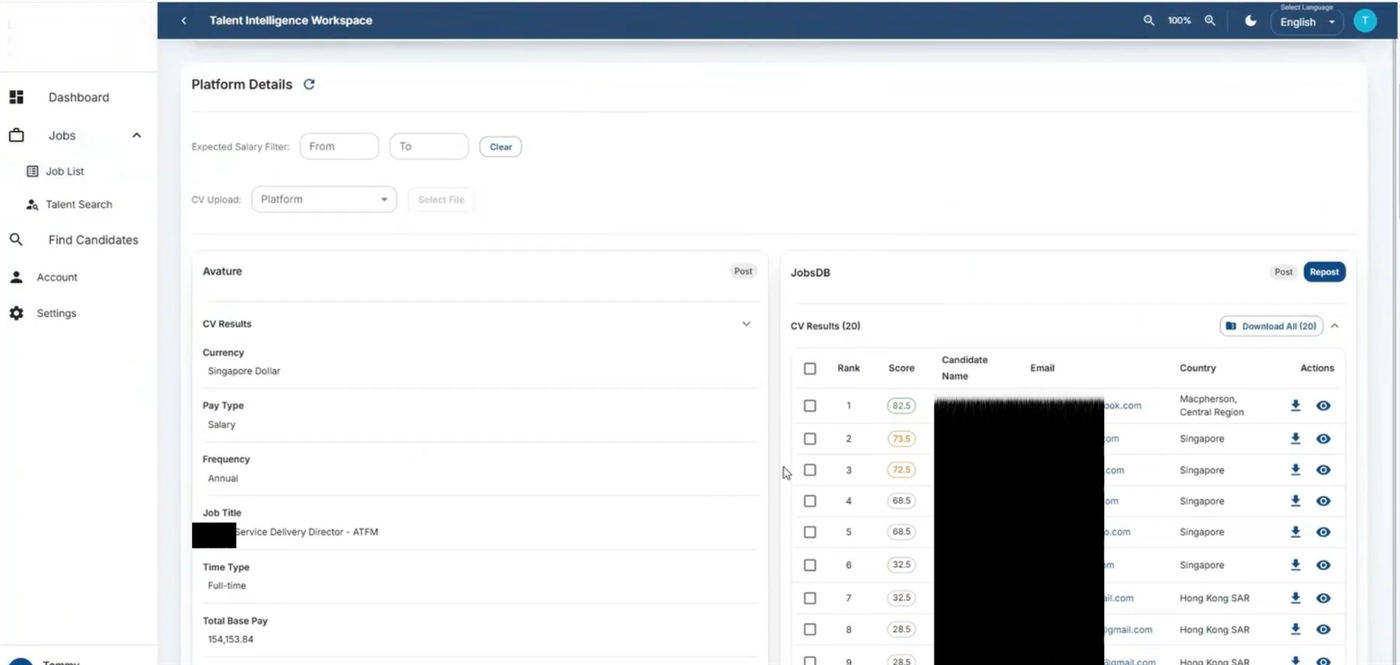Click the back arrow in header
Image resolution: width=1400 pixels, height=665 pixels.
[184, 20]
